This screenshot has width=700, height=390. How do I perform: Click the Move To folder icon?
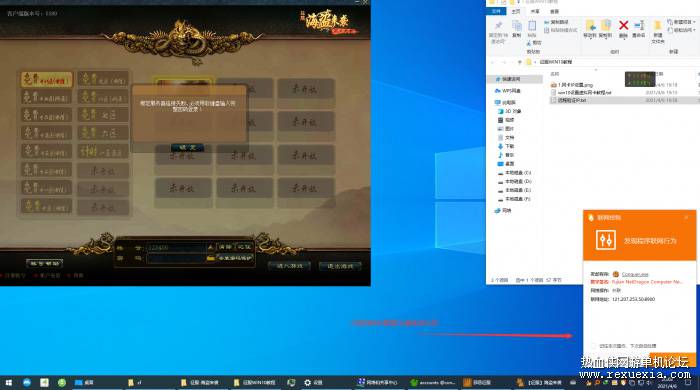590,25
